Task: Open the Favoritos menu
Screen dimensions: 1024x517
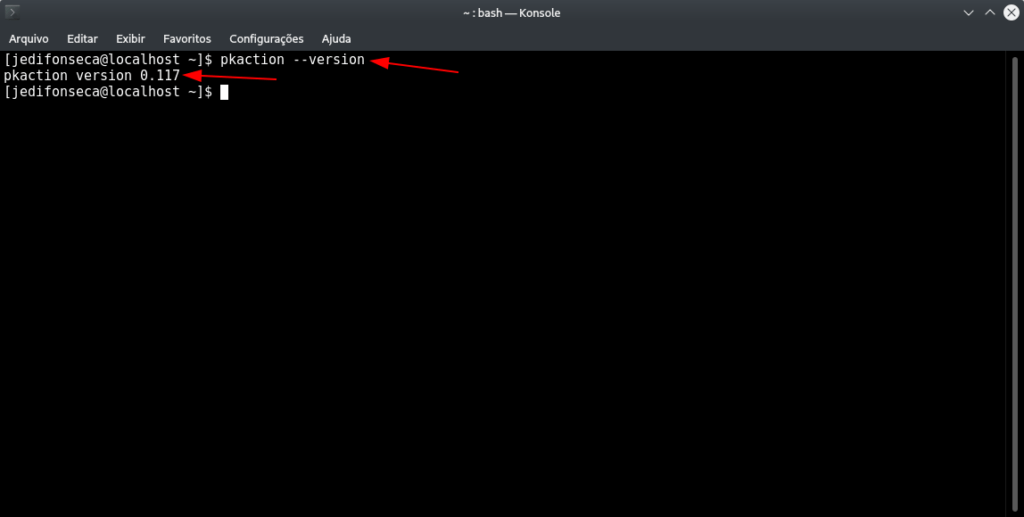Action: point(187,39)
